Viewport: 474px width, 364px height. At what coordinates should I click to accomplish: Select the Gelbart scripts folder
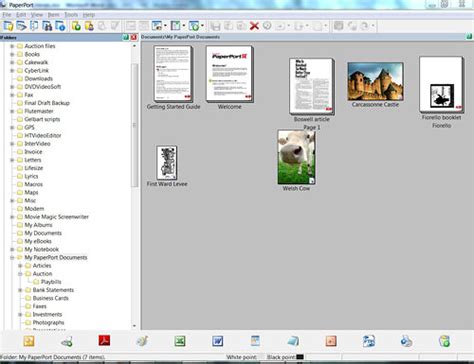click(x=42, y=119)
